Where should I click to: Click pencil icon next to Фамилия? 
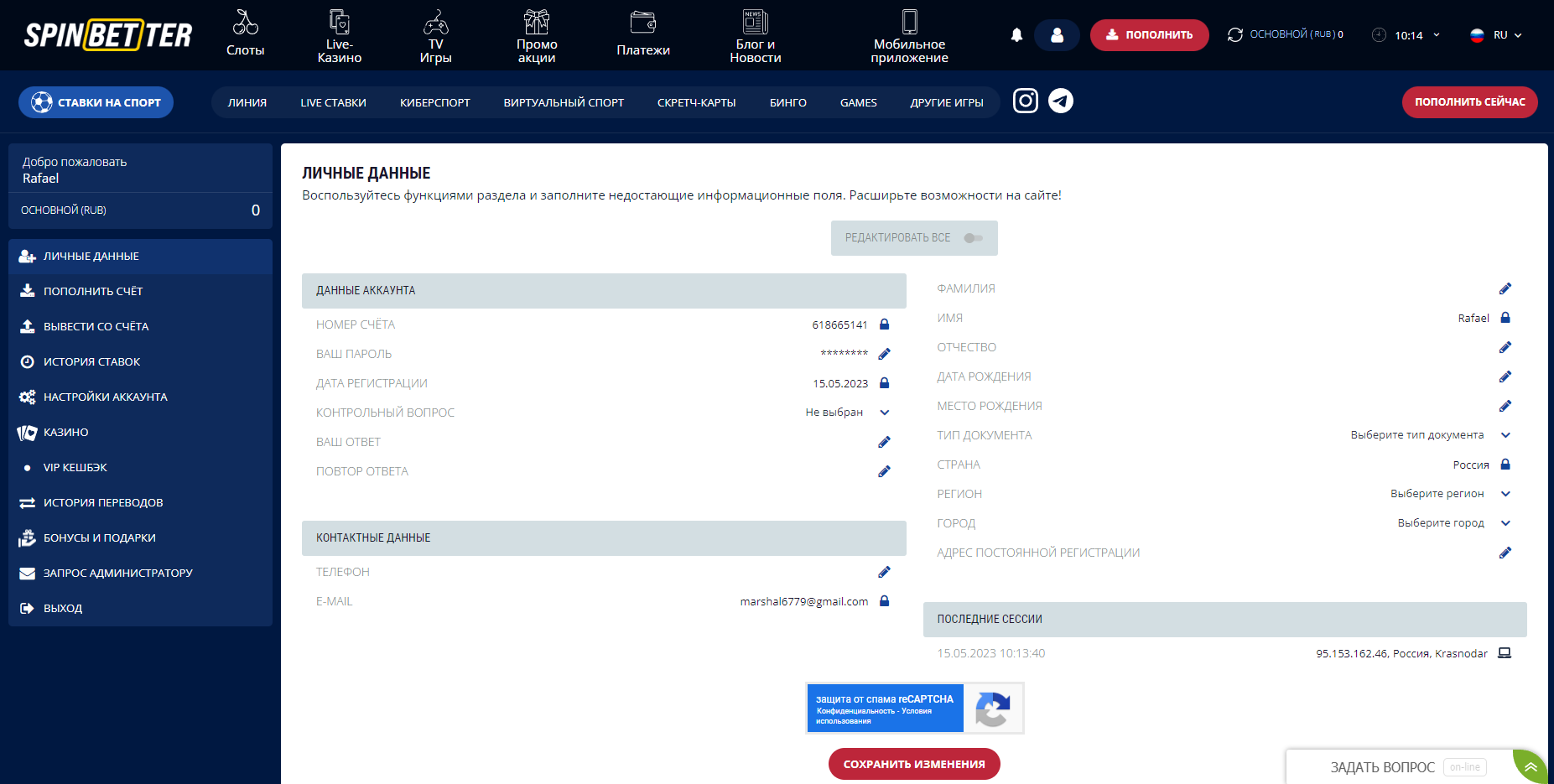(x=1505, y=288)
